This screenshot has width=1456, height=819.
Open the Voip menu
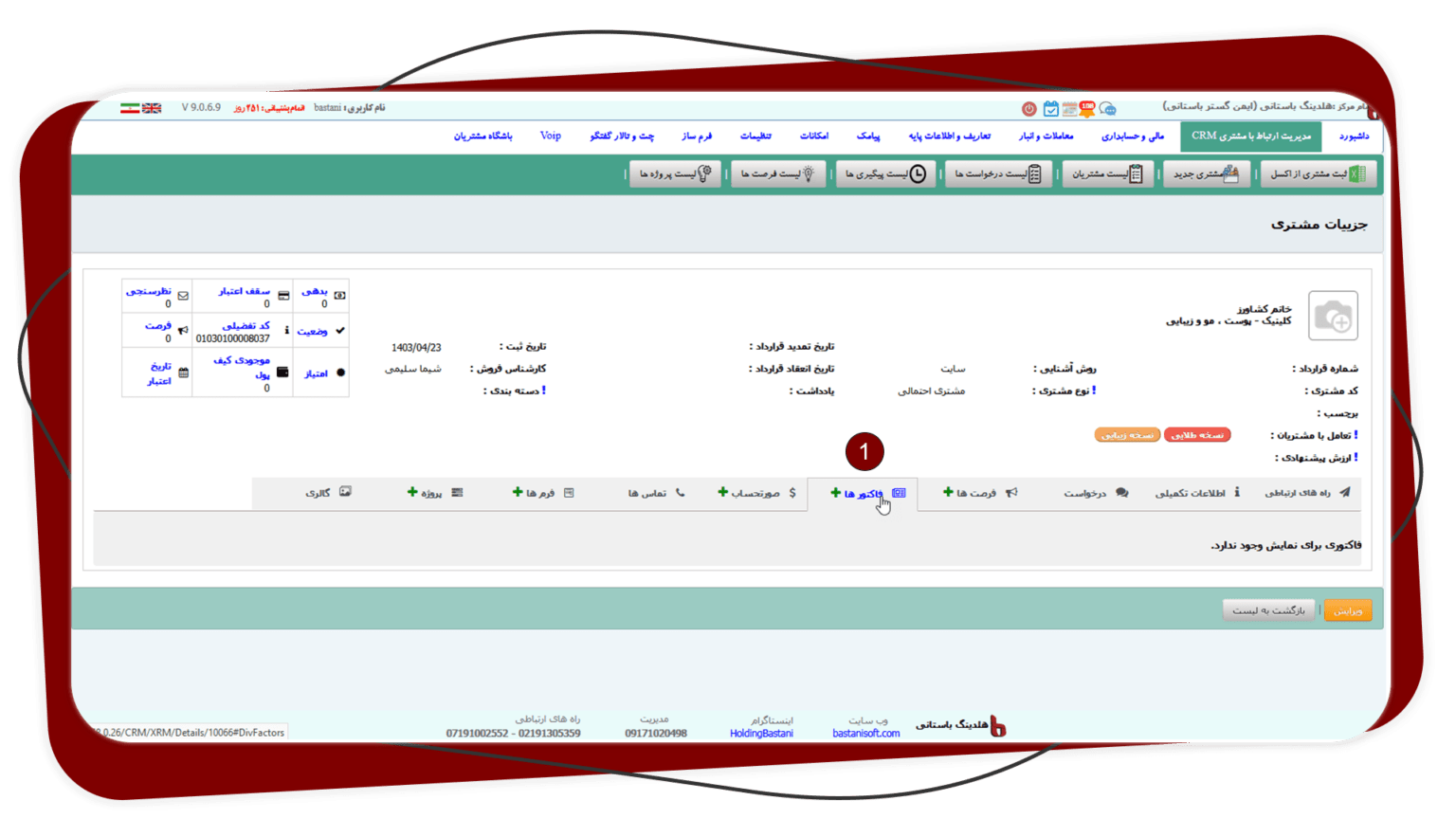(551, 136)
